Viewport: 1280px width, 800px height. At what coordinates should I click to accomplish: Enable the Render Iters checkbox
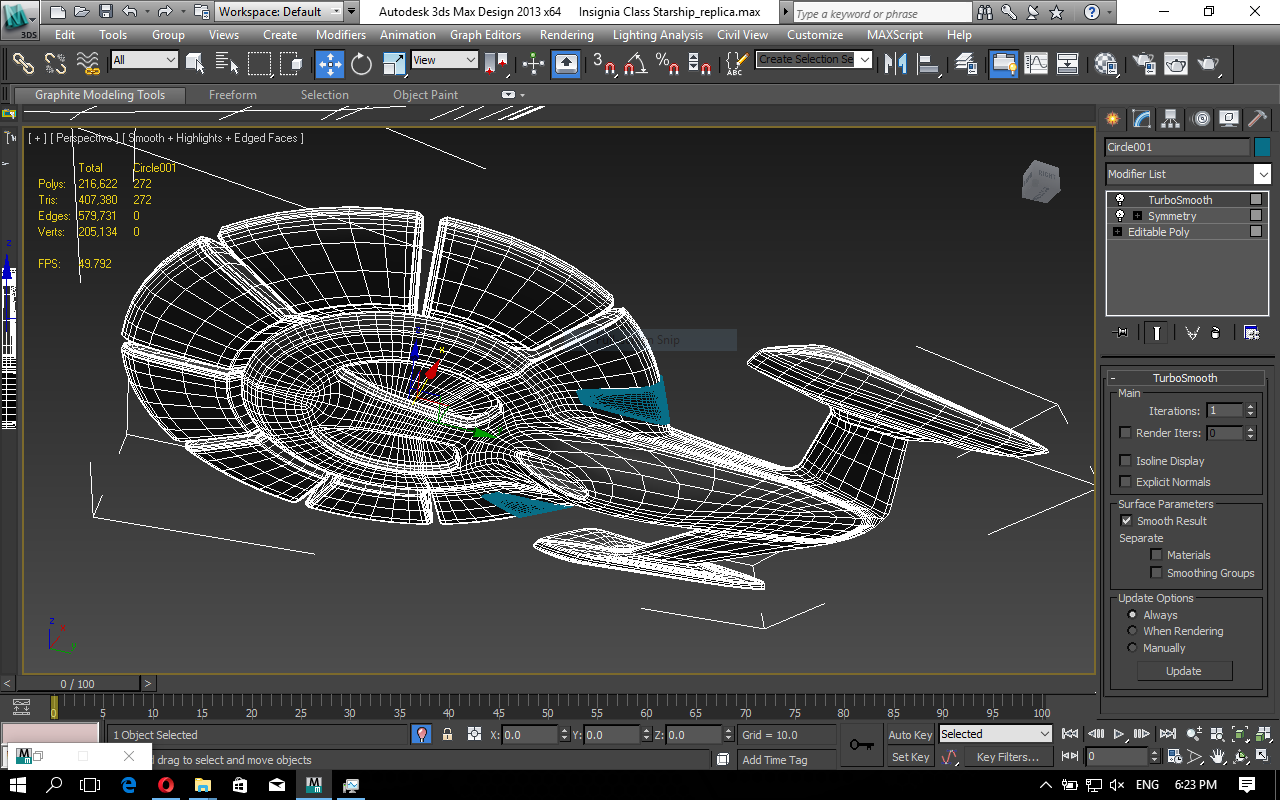coord(1125,433)
